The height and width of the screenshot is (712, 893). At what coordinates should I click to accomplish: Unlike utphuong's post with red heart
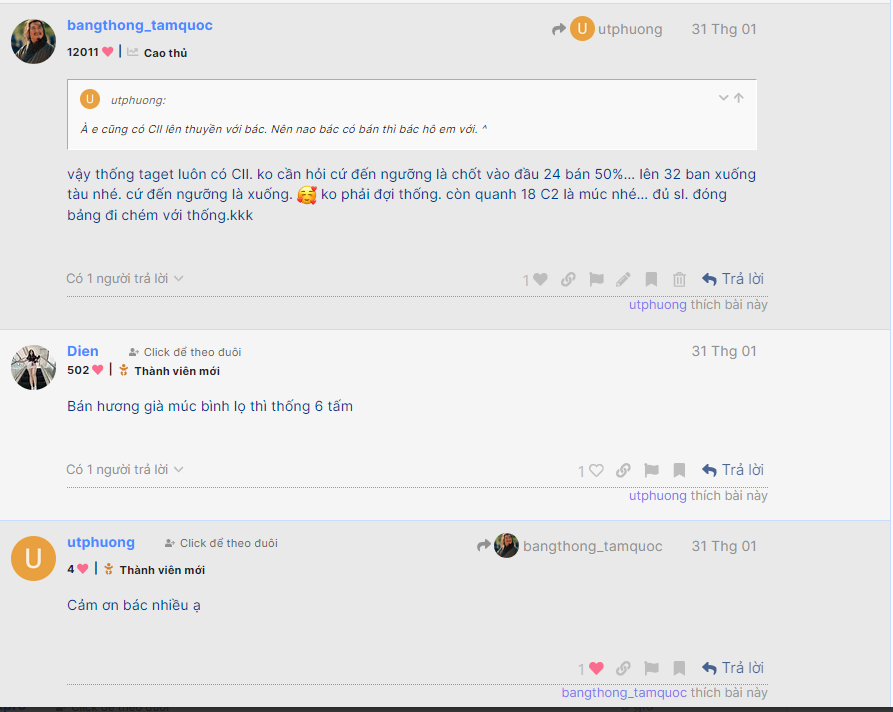click(x=596, y=668)
